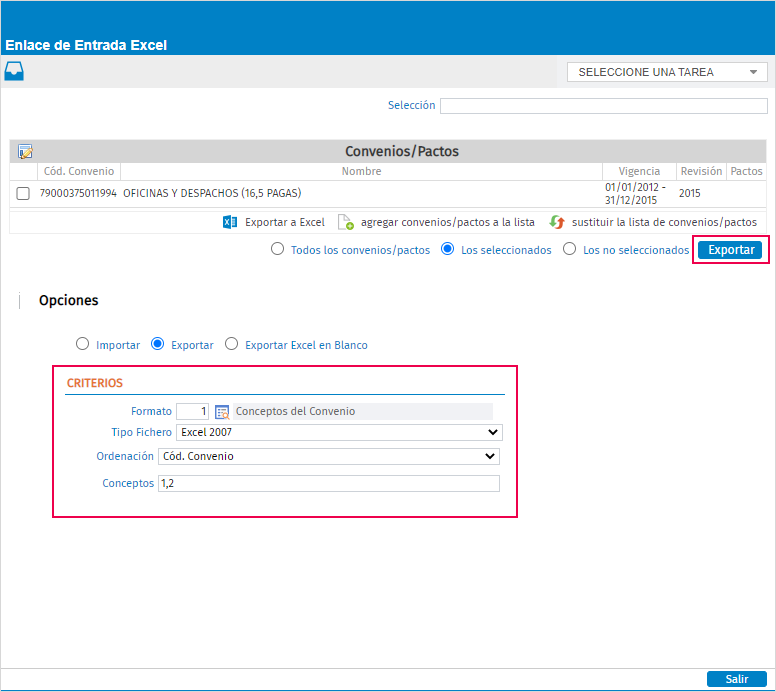Select Todos los convenios/pactos radio button
This screenshot has height=692, width=776.
pyautogui.click(x=278, y=249)
